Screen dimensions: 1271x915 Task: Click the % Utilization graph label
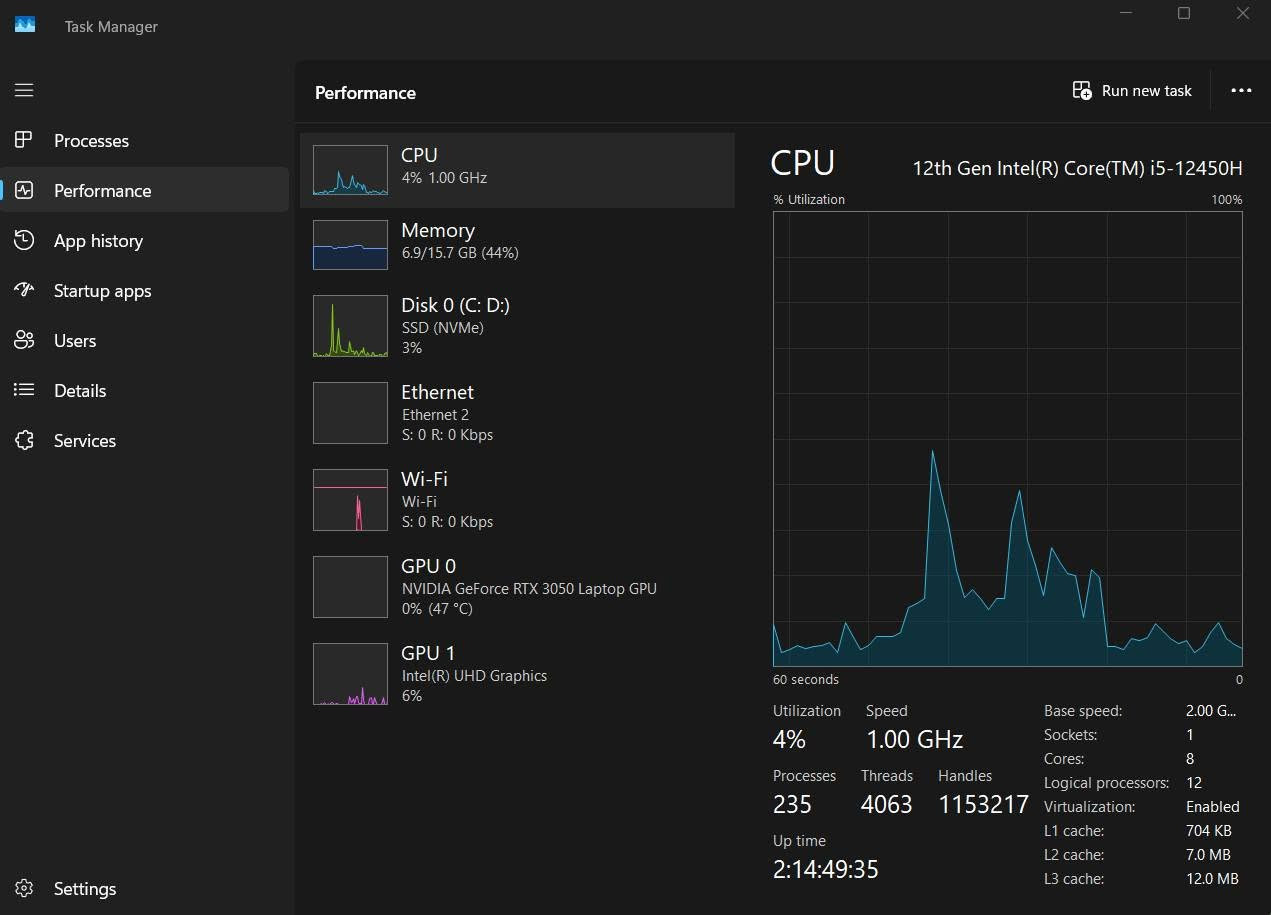pyautogui.click(x=809, y=200)
